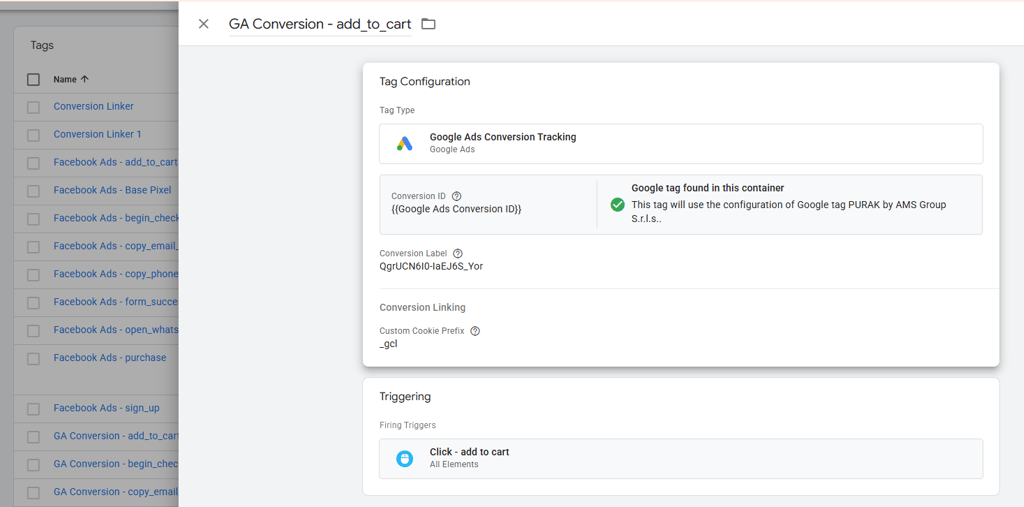Tick the Facebook Ads - sign_up checkbox
This screenshot has height=507, width=1024.
(33, 409)
